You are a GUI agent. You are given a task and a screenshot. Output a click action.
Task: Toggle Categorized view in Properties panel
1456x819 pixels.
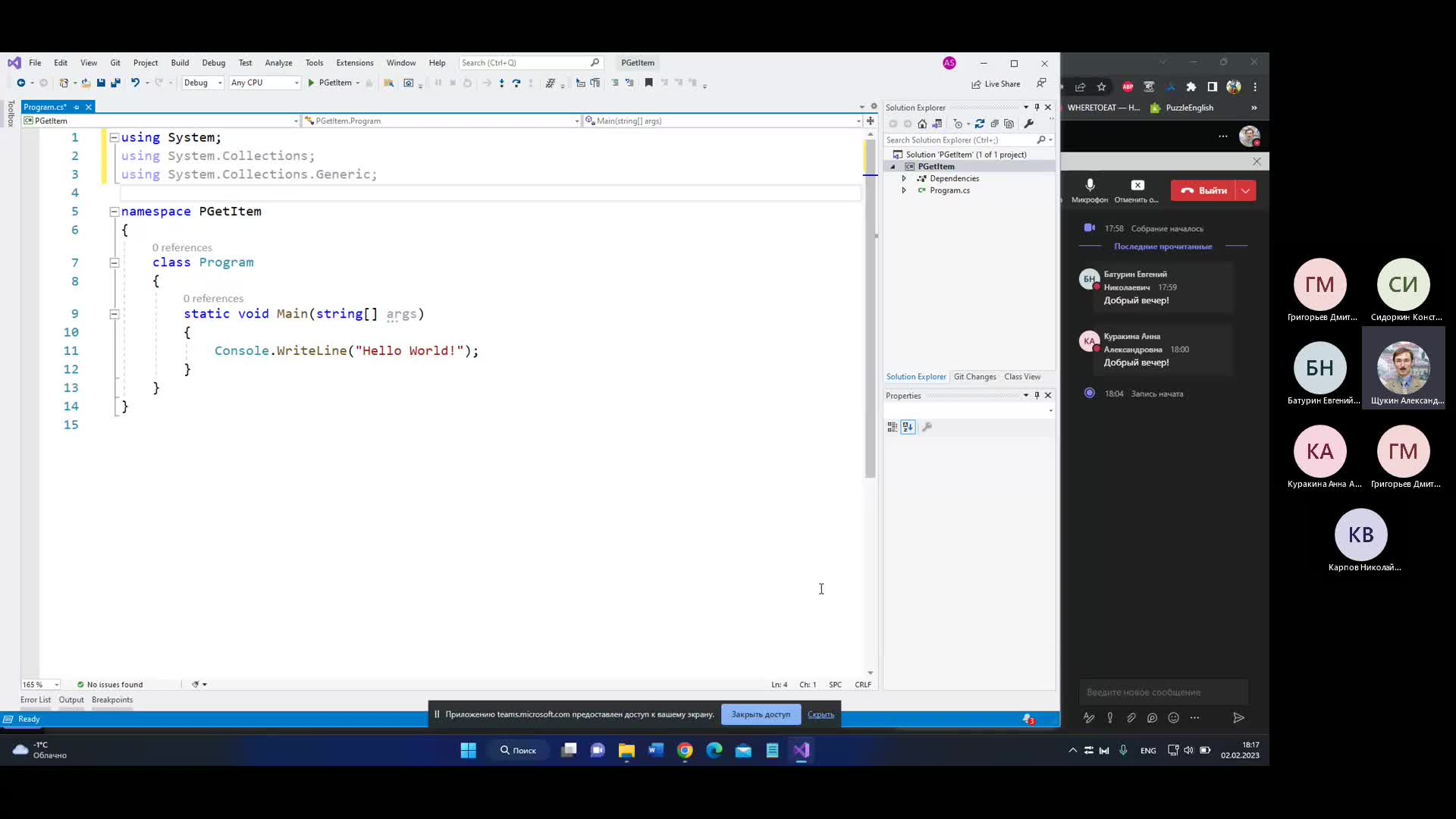(x=893, y=427)
